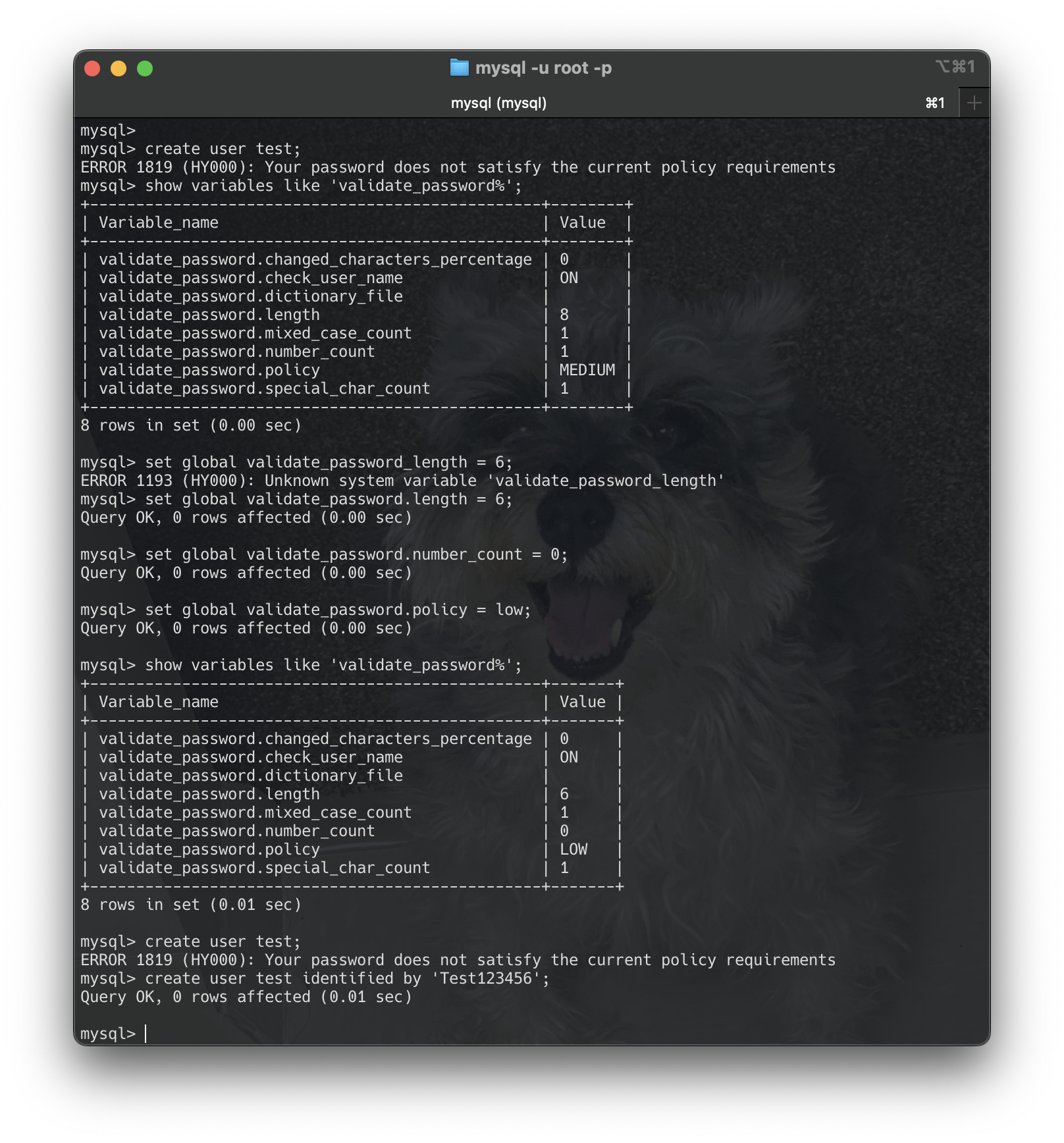The width and height of the screenshot is (1064, 1143).
Task: Click the Variable_name column header
Action: 158,223
